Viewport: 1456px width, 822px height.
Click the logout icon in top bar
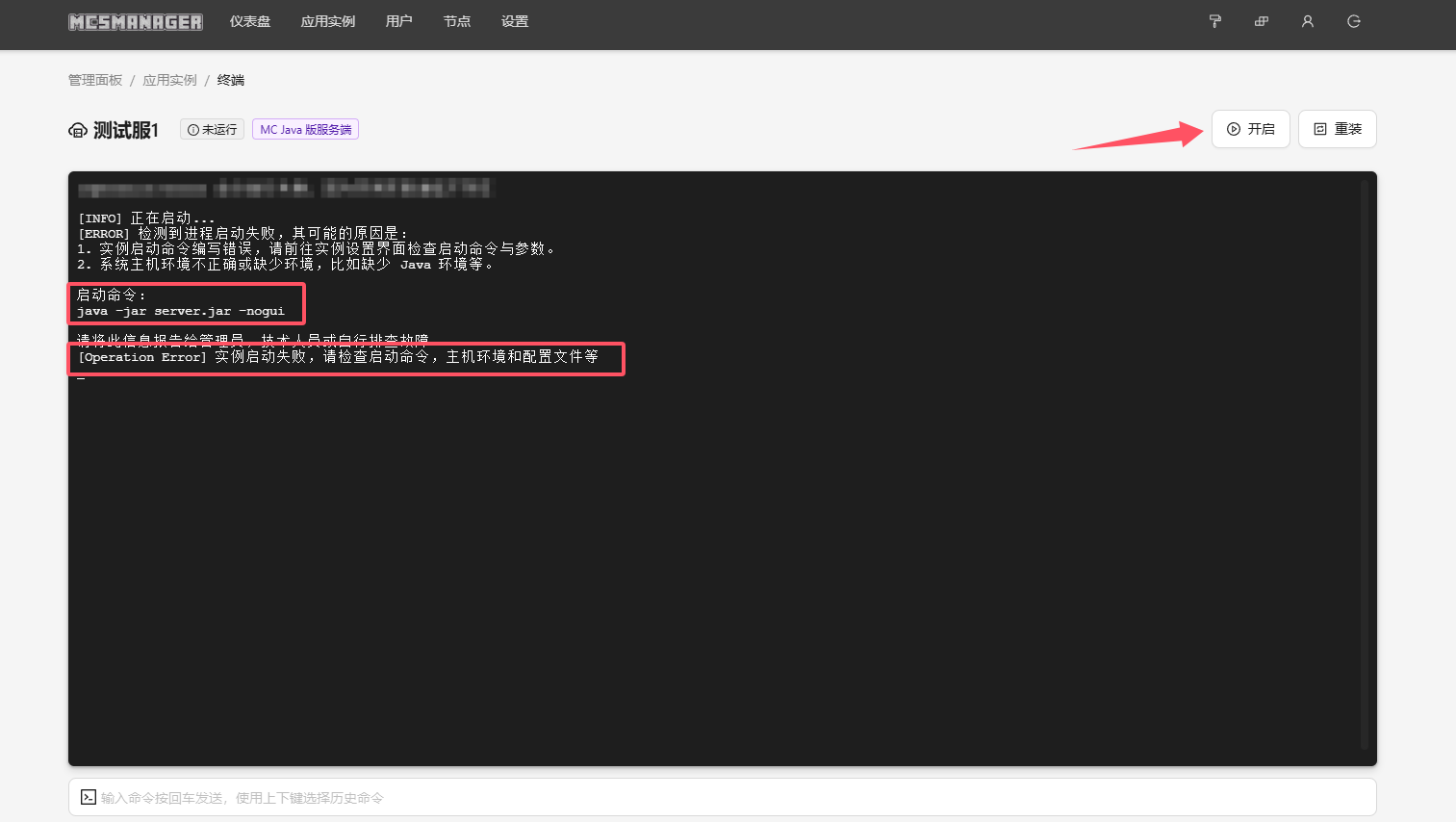pyautogui.click(x=1353, y=21)
